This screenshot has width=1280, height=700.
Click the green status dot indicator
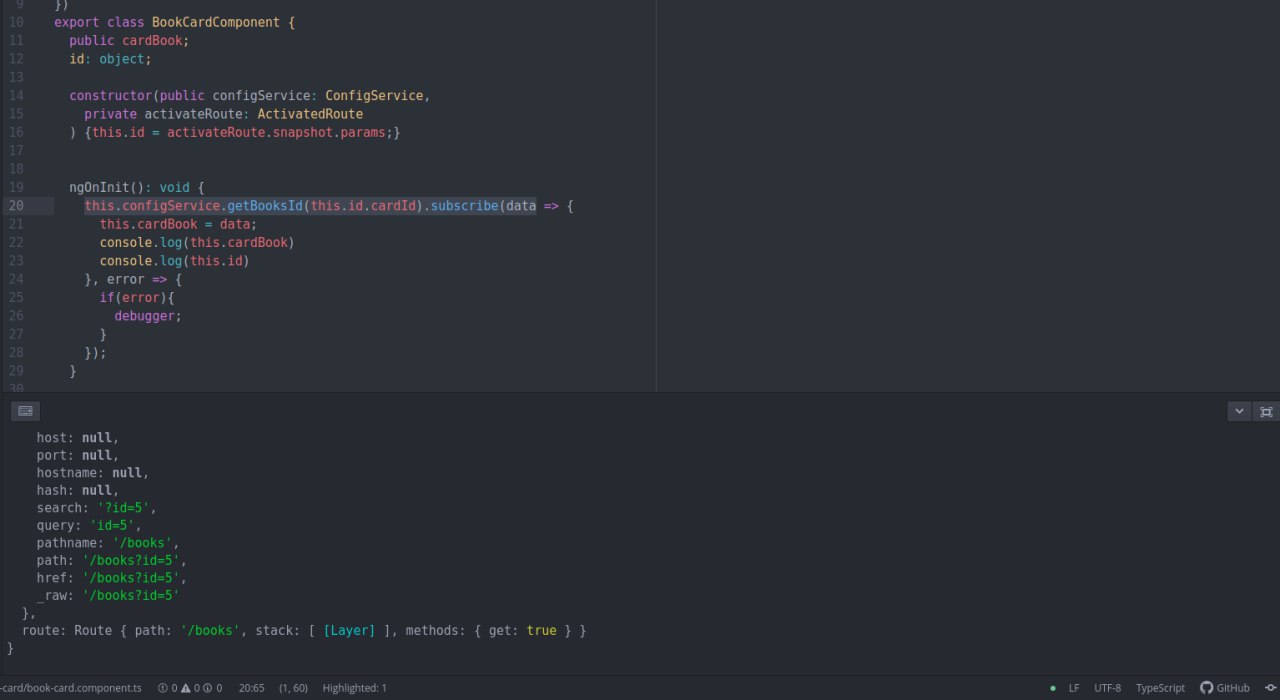1053,688
